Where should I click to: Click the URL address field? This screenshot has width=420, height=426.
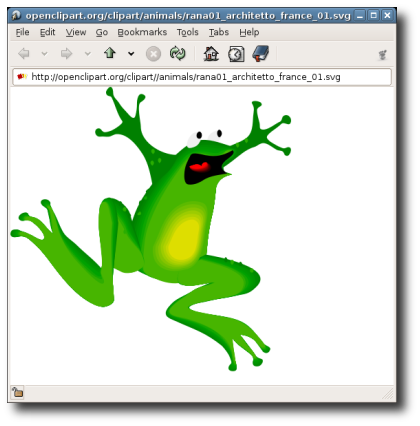point(202,77)
